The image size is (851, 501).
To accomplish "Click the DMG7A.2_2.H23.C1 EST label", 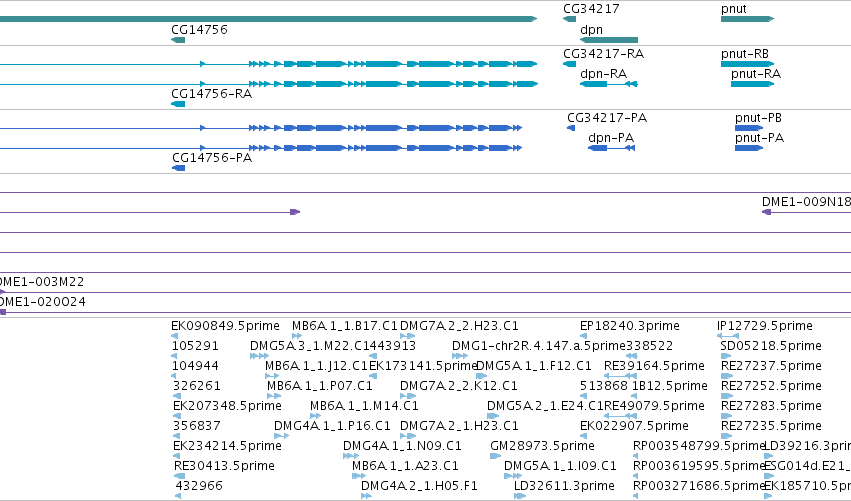I will (x=459, y=326).
